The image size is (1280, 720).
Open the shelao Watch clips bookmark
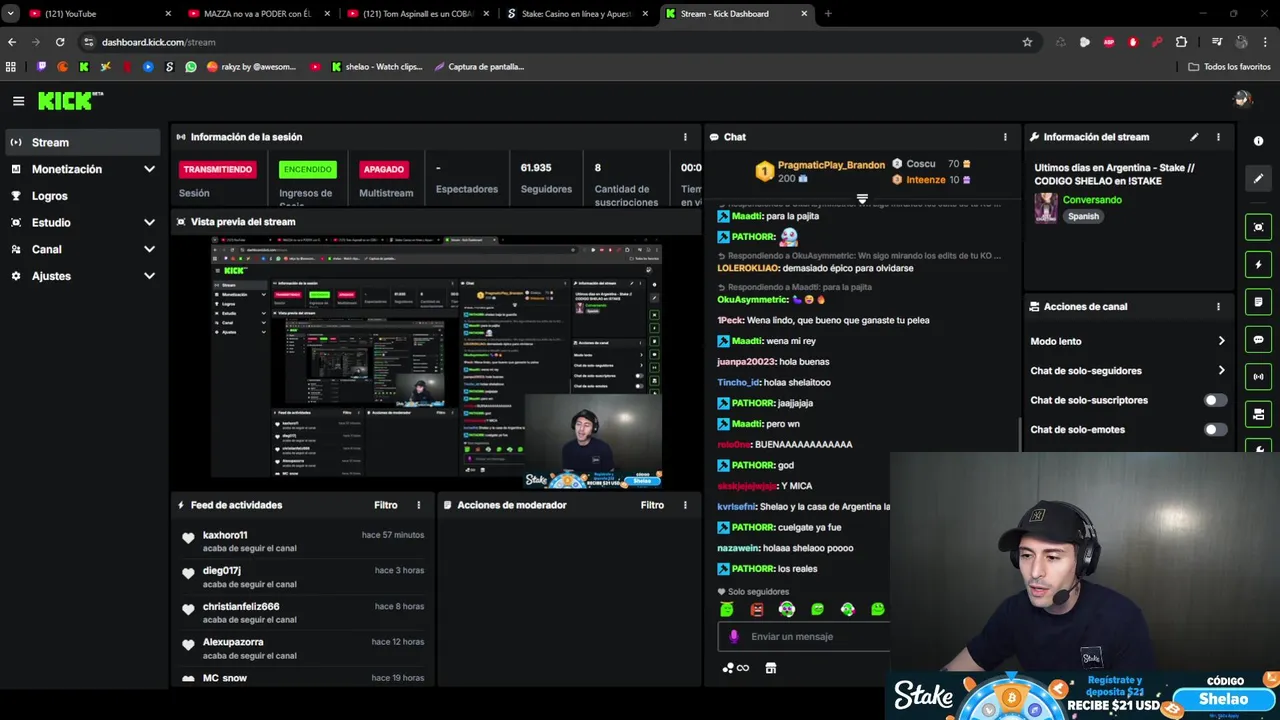pos(377,67)
